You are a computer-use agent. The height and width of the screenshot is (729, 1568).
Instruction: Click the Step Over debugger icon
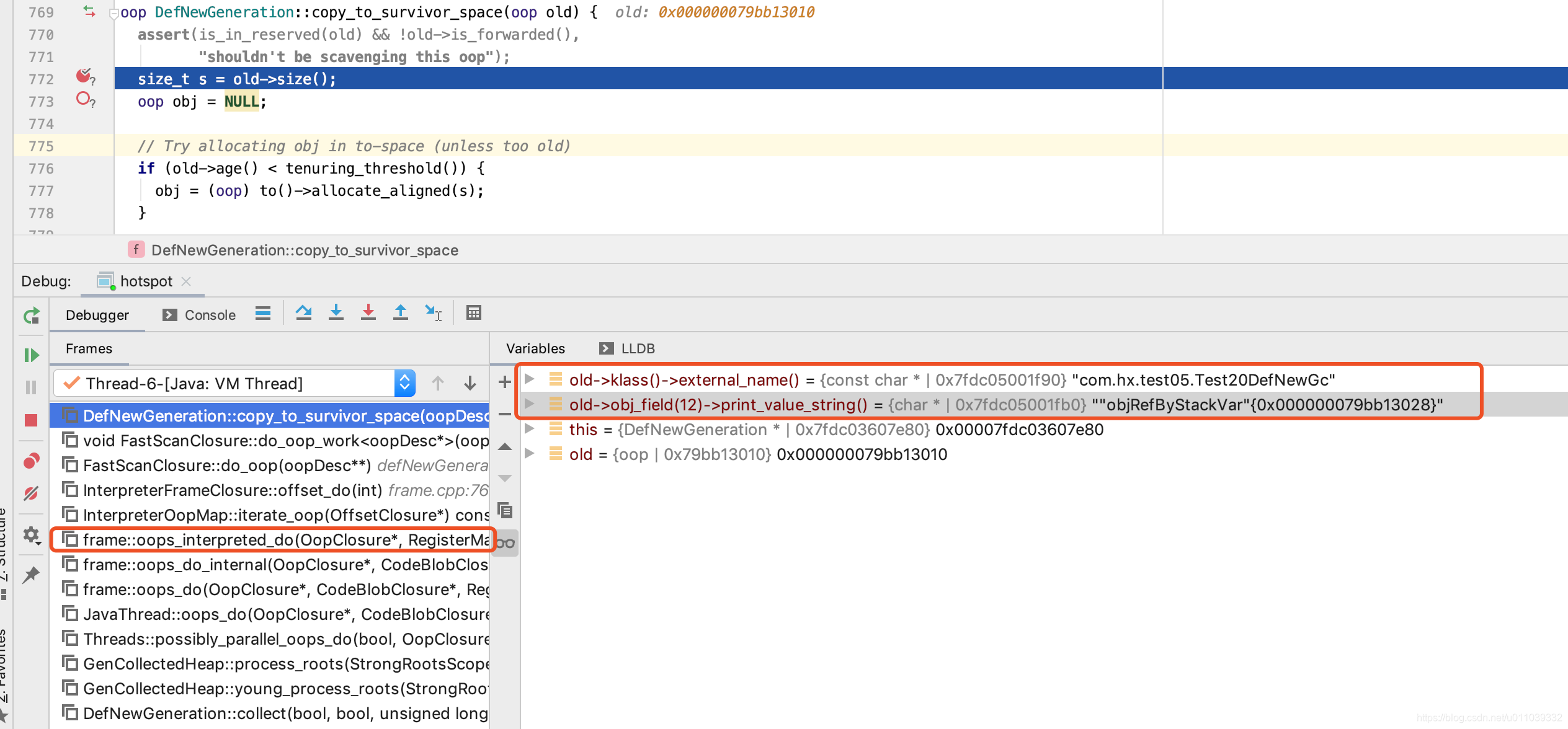[303, 313]
